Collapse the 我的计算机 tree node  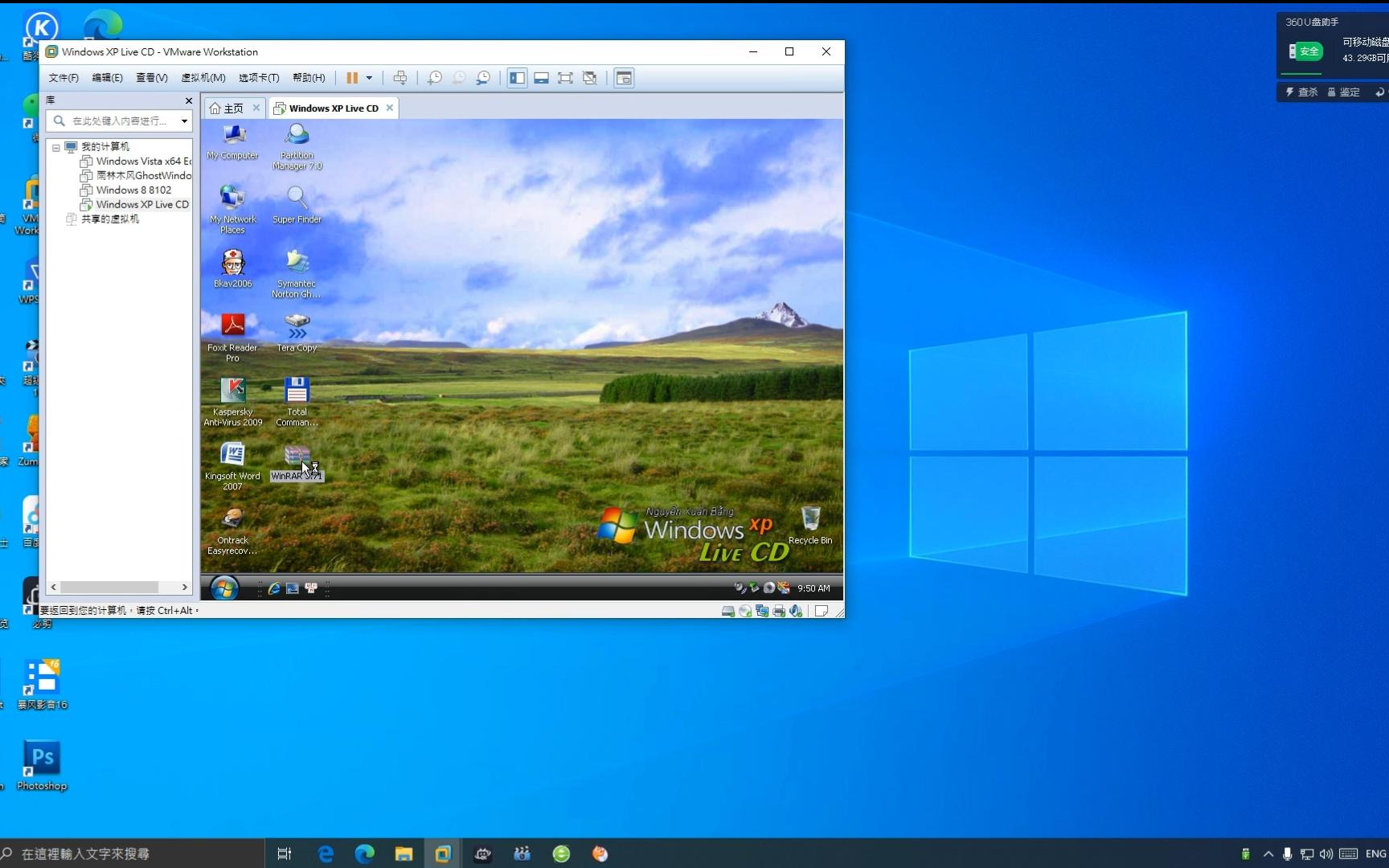tap(55, 147)
